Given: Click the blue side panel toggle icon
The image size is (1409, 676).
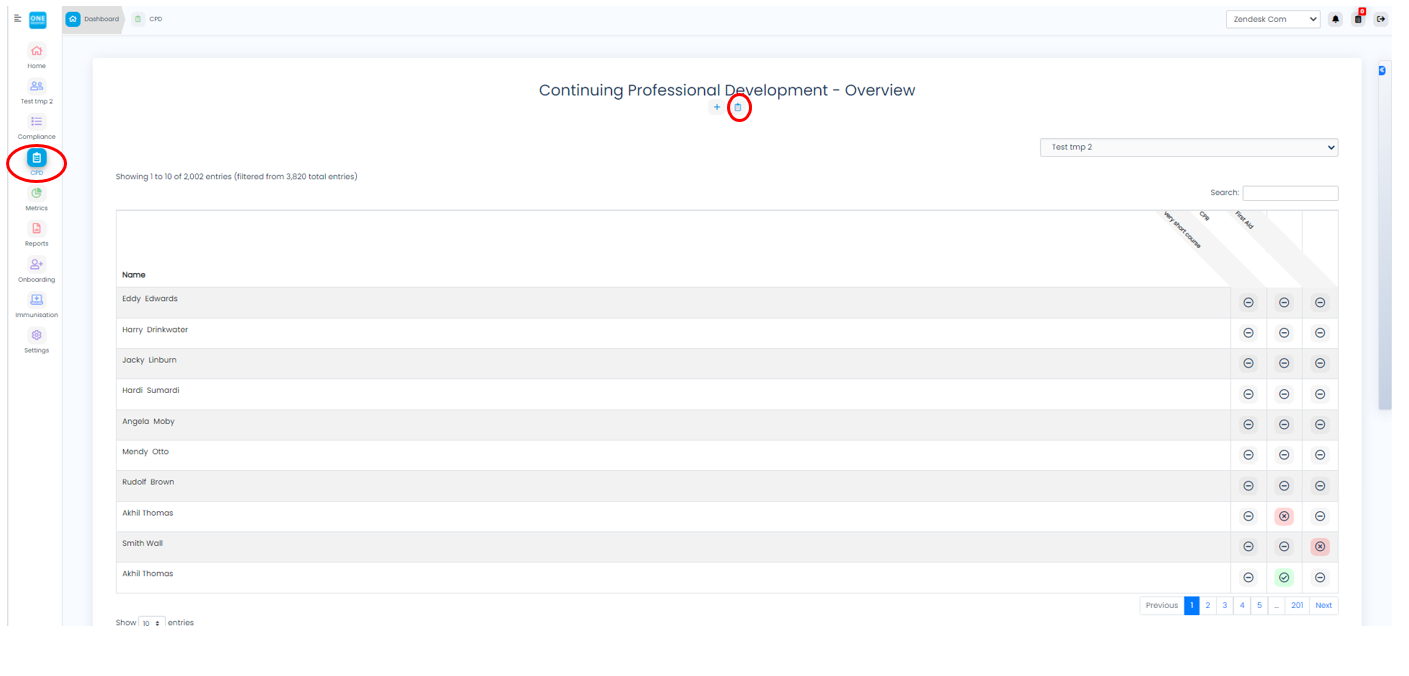Looking at the screenshot, I should point(1382,70).
